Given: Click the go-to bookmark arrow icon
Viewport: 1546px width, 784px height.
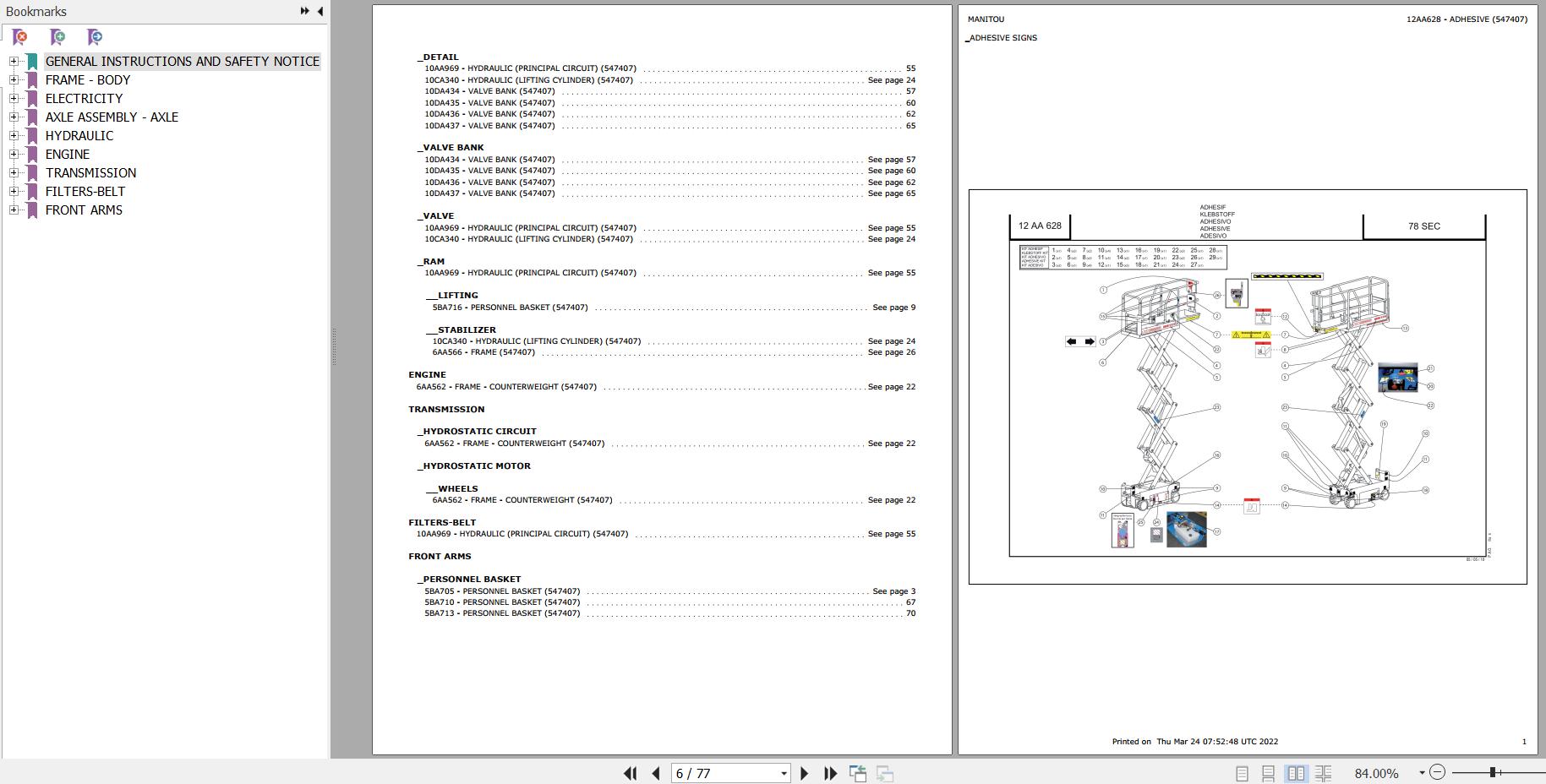Looking at the screenshot, I should coord(95,36).
